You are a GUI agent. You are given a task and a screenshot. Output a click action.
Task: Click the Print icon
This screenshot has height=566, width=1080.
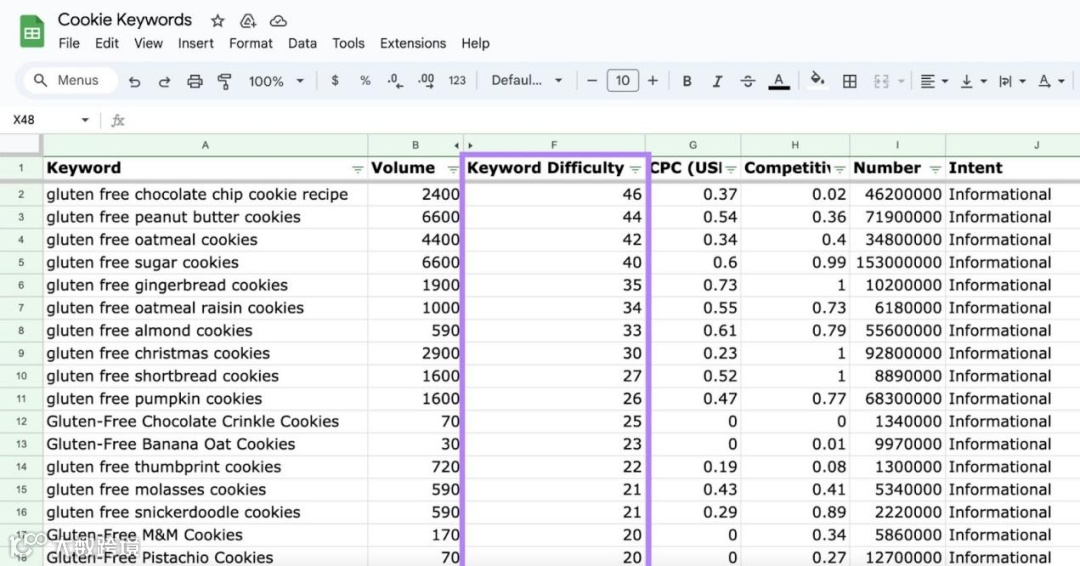pos(195,81)
